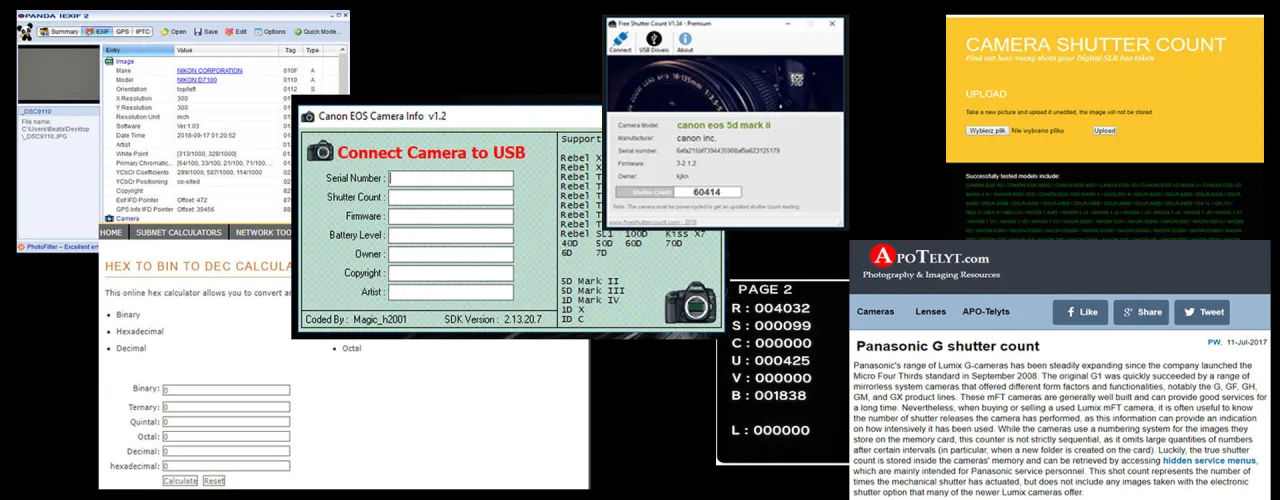Open USB Drivers in Free Shutter Count
1280x500 pixels.
point(652,40)
